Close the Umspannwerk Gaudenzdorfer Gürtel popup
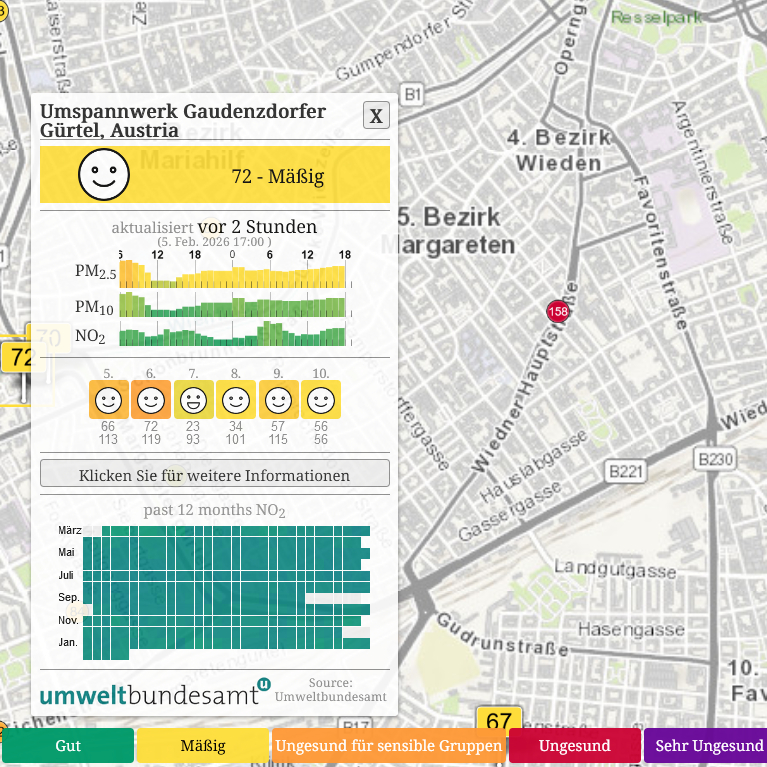 click(x=376, y=116)
